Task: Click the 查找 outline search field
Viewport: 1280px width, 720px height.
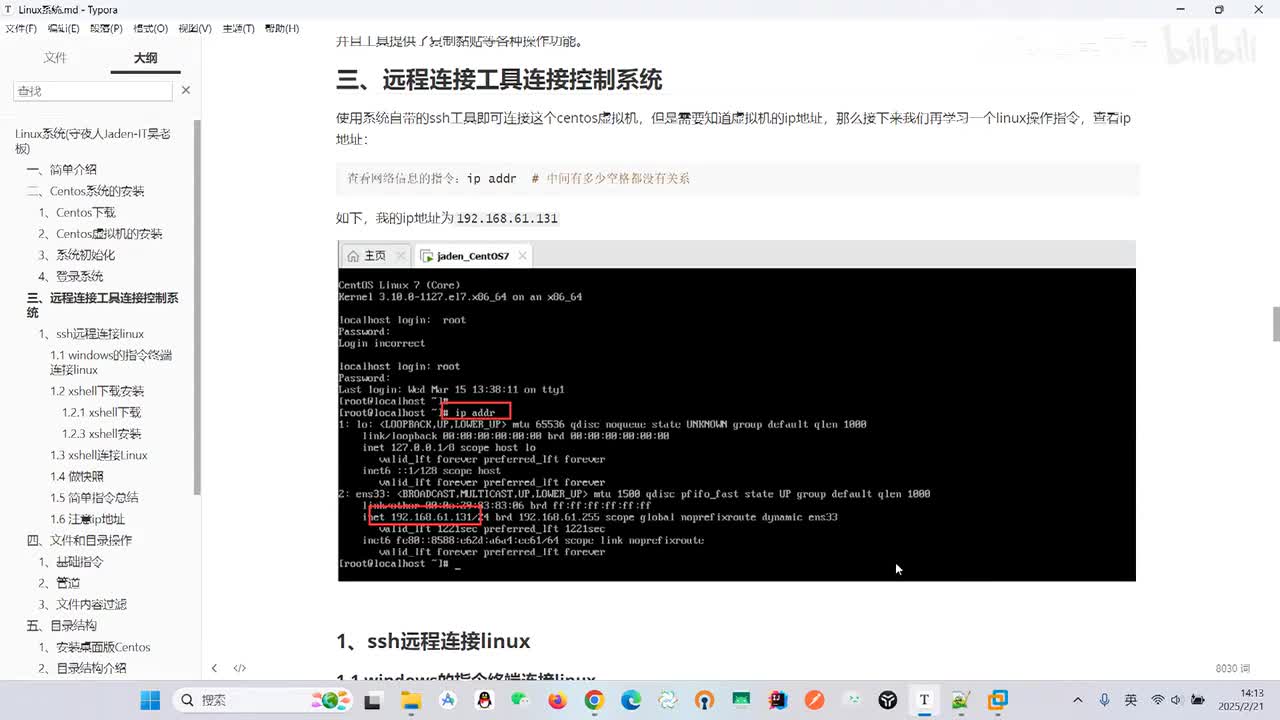Action: click(93, 91)
